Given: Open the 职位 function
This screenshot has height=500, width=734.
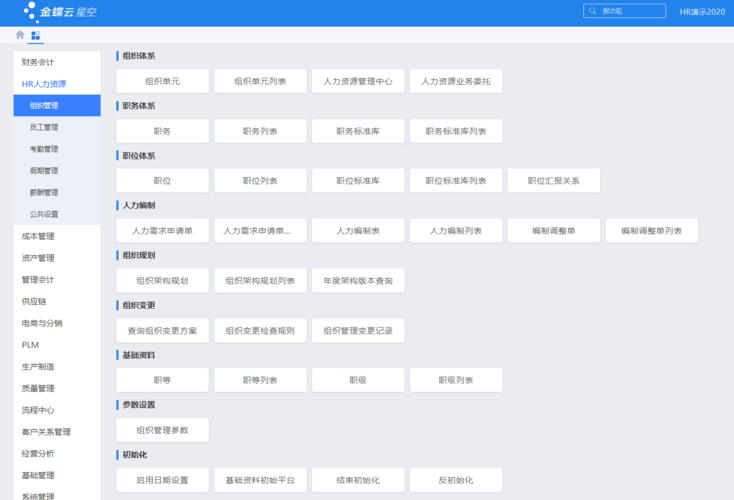Looking at the screenshot, I should pyautogui.click(x=162, y=181).
